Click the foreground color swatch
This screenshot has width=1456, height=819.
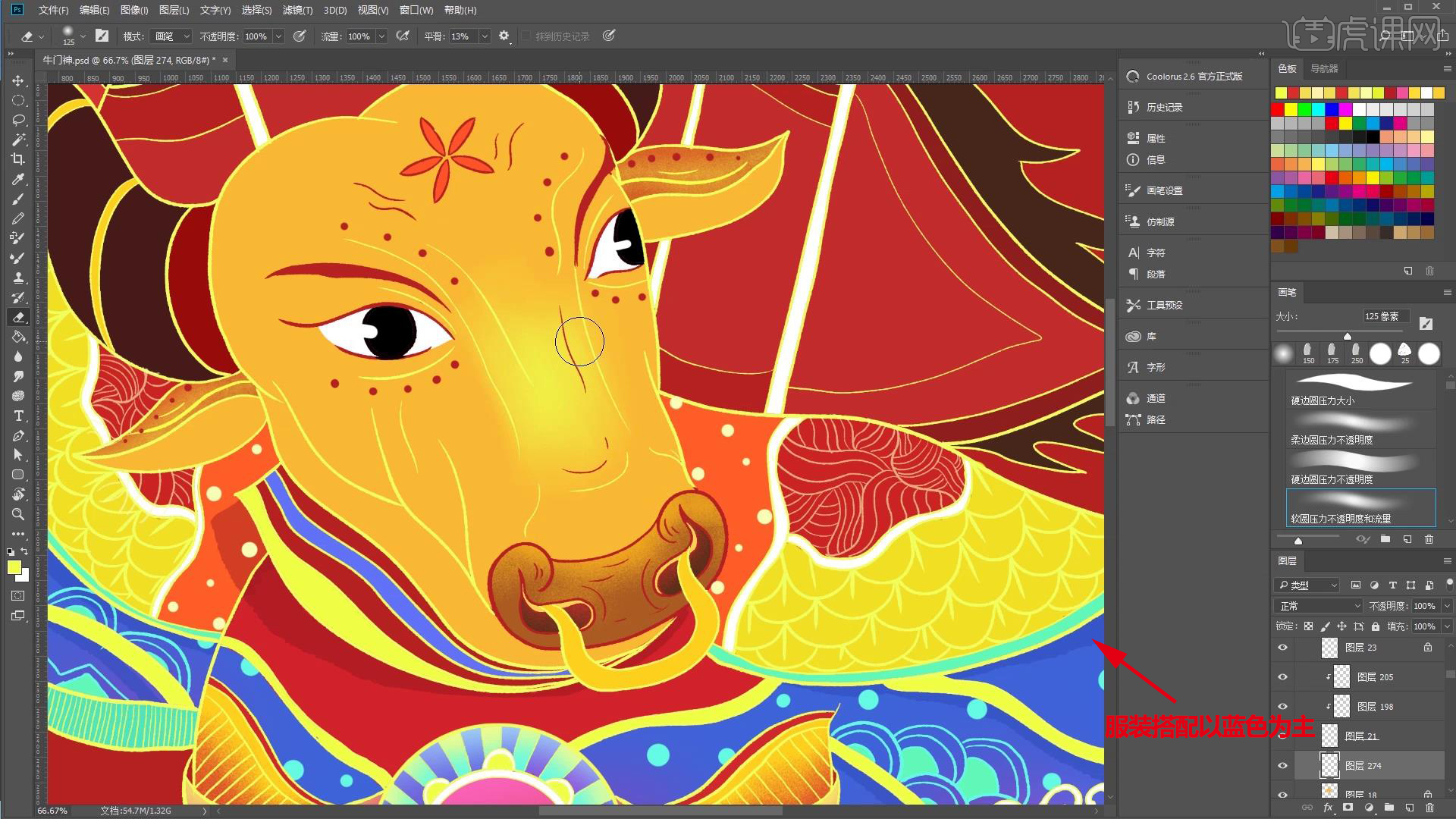click(x=14, y=567)
